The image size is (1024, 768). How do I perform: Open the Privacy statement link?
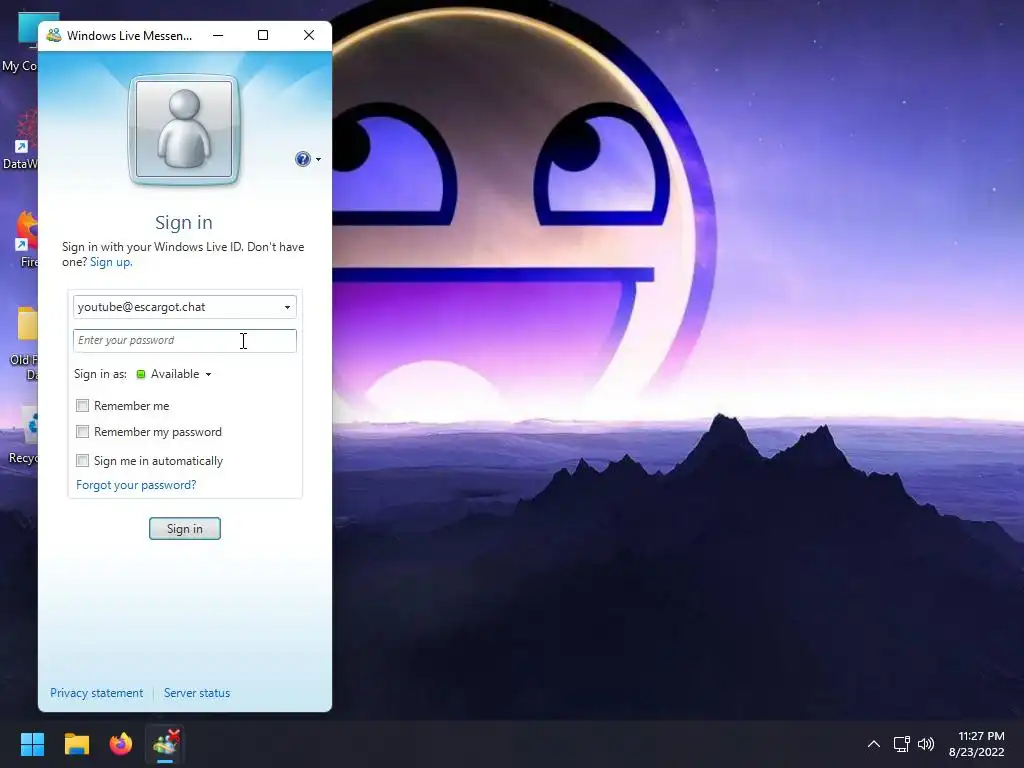(x=97, y=693)
